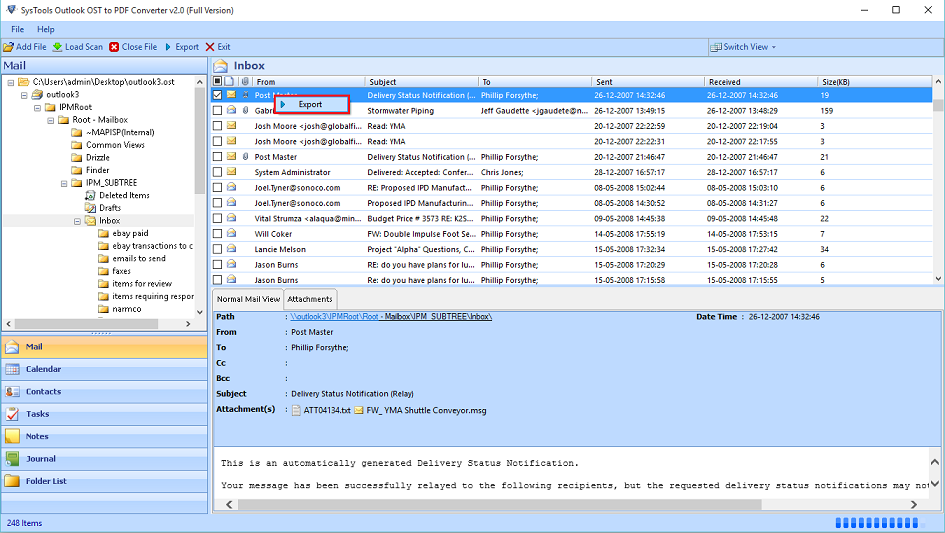
Task: Select the Inbox folder in tree
Action: coord(109,221)
